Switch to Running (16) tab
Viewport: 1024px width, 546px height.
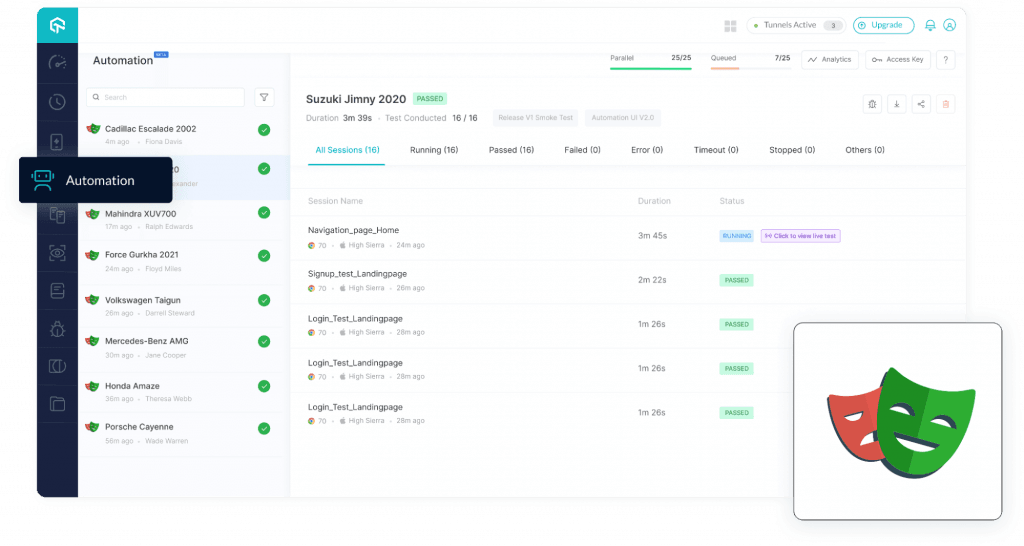click(434, 150)
